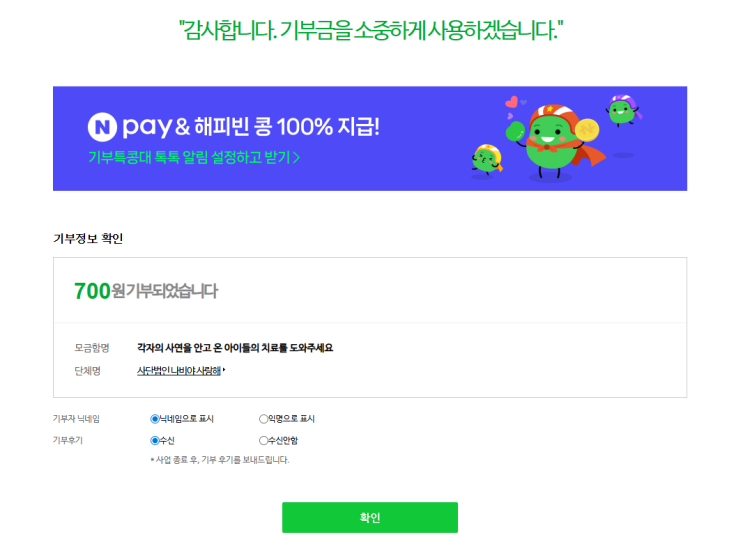
Task: Click the 기부정보 확인 heading
Action: (88, 238)
